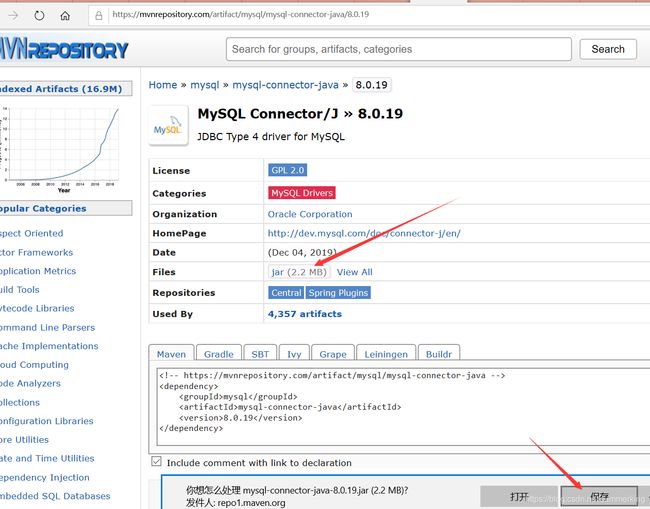Screen dimensions: 650x509
Task: Open Date and Time Utilities link
Action: coord(47,458)
